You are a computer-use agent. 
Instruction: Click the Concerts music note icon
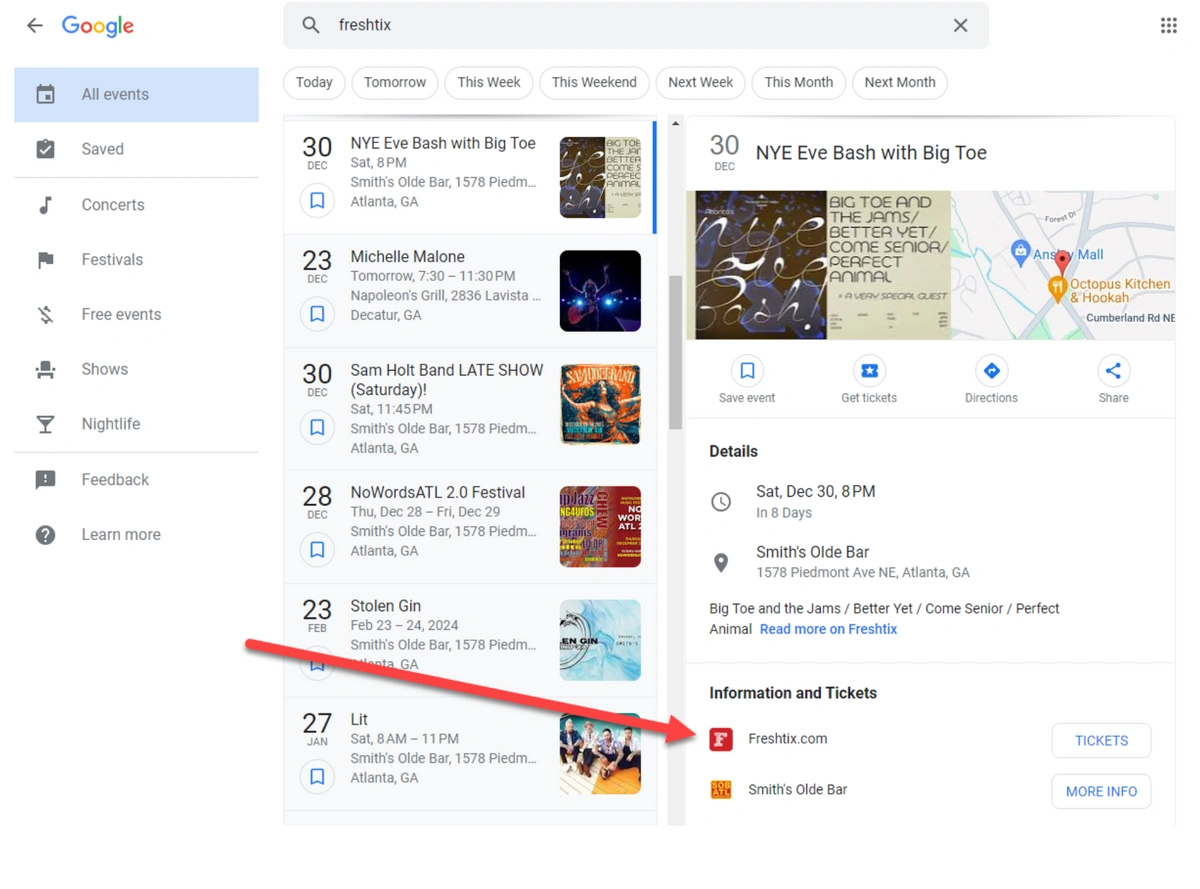coord(45,205)
